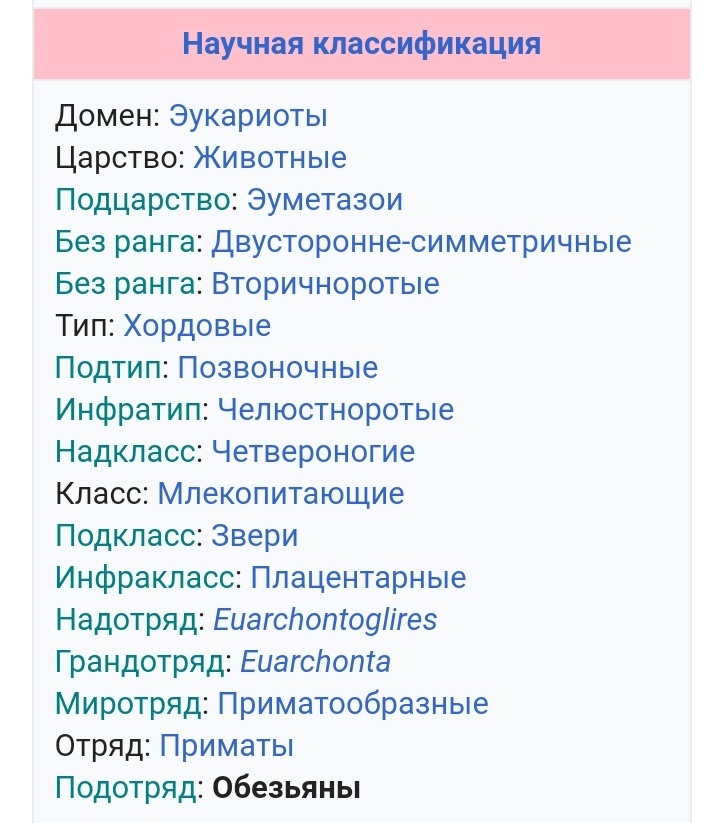Click the Подтип rank label link
The image size is (720, 823).
point(112,368)
